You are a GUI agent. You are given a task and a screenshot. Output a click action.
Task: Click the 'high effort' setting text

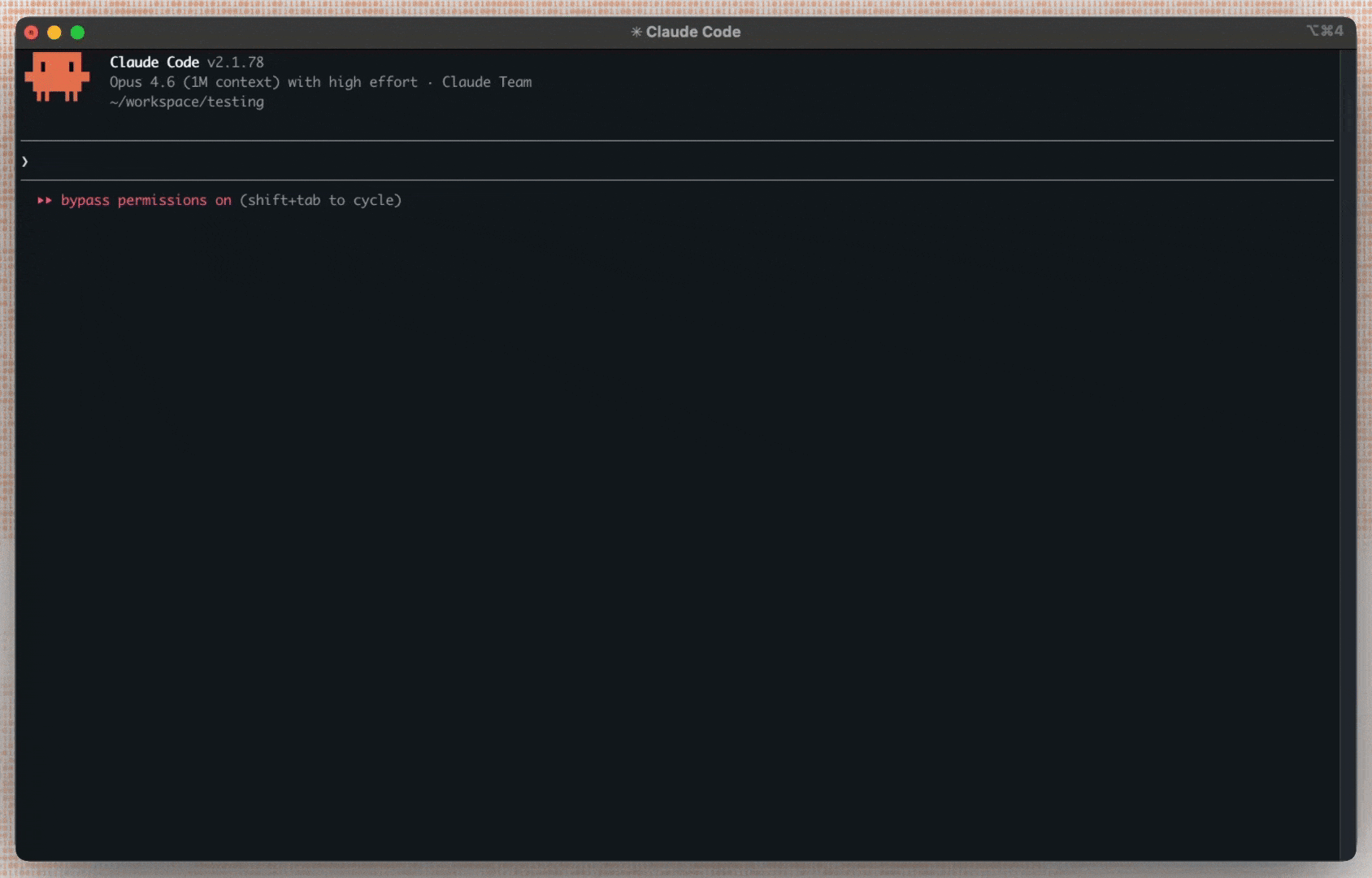point(372,82)
